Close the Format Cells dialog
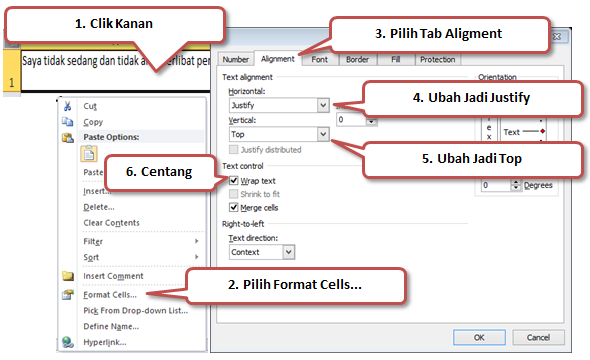Viewport: 590px width, 360px height. pos(557,36)
